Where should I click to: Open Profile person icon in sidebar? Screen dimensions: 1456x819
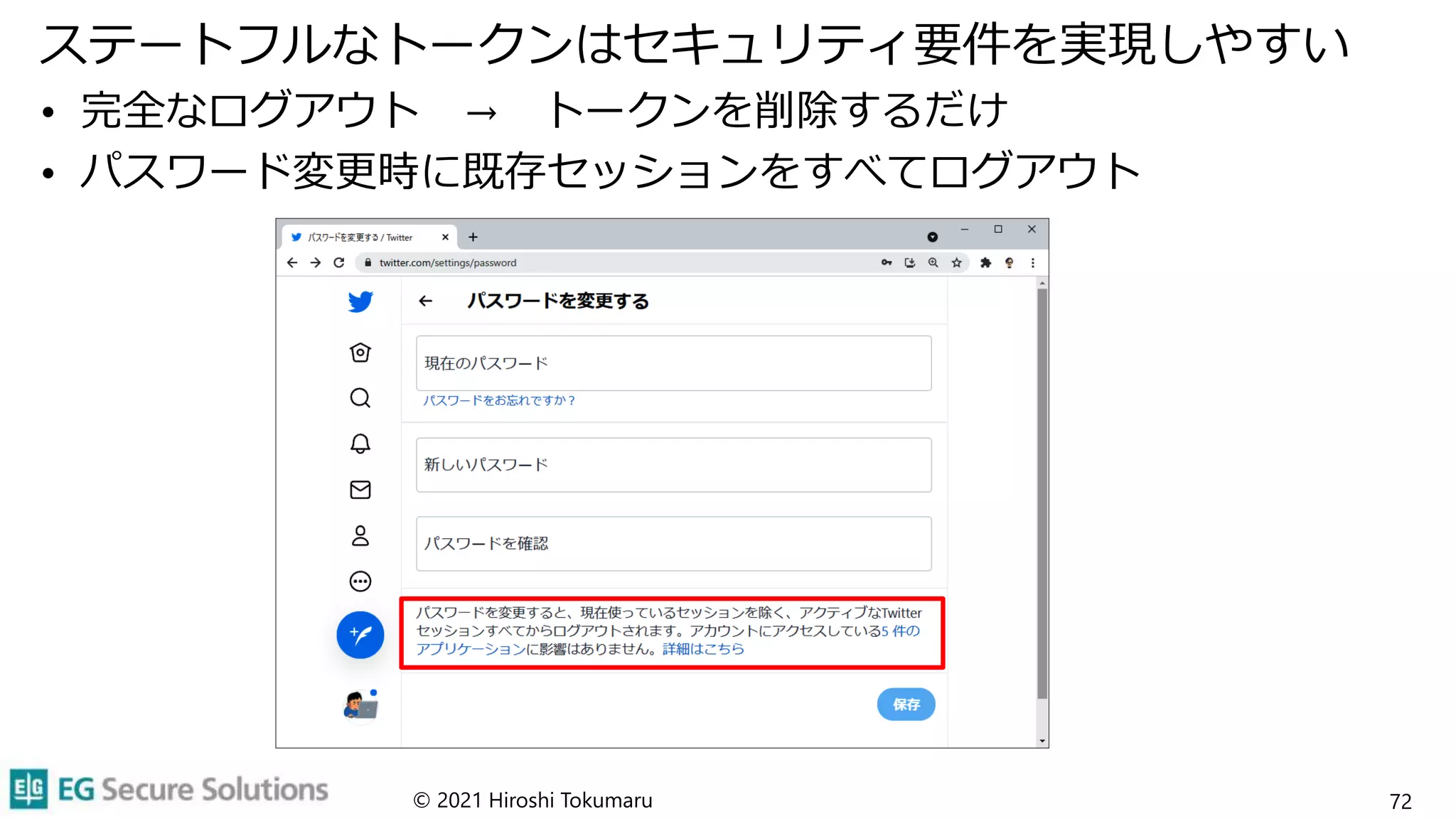tap(360, 535)
